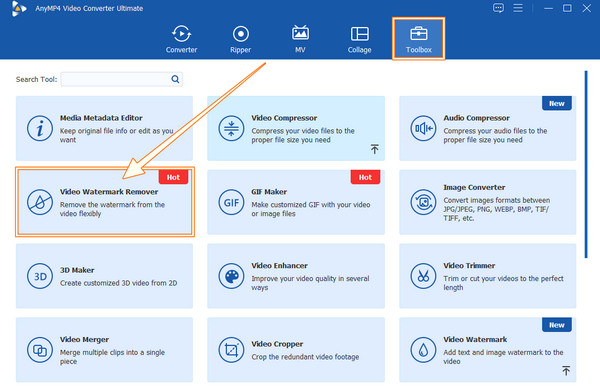Click the Video Watermark Remover icon
Image resolution: width=600 pixels, height=387 pixels.
40,202
